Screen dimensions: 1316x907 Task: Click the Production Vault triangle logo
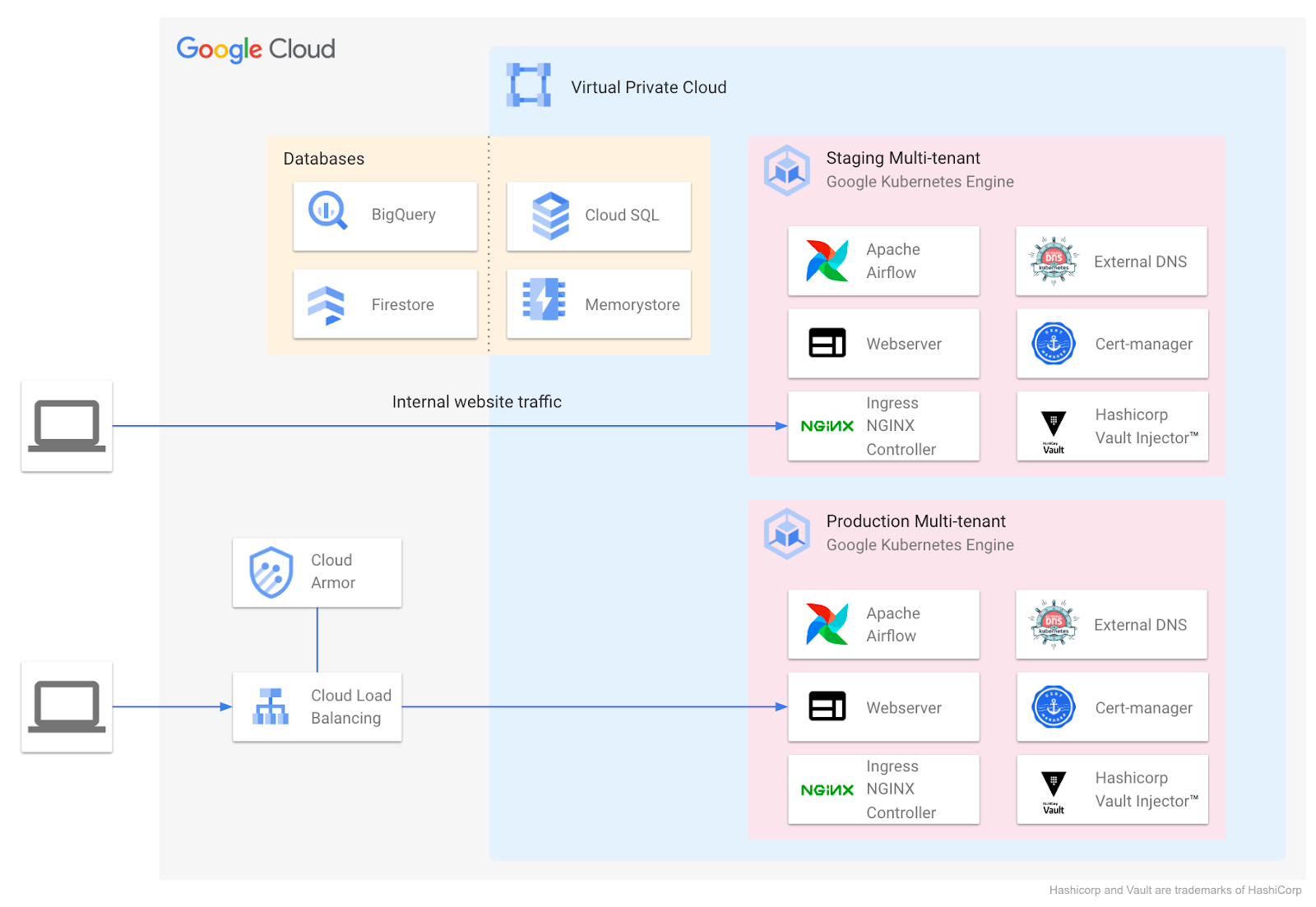pyautogui.click(x=1054, y=792)
